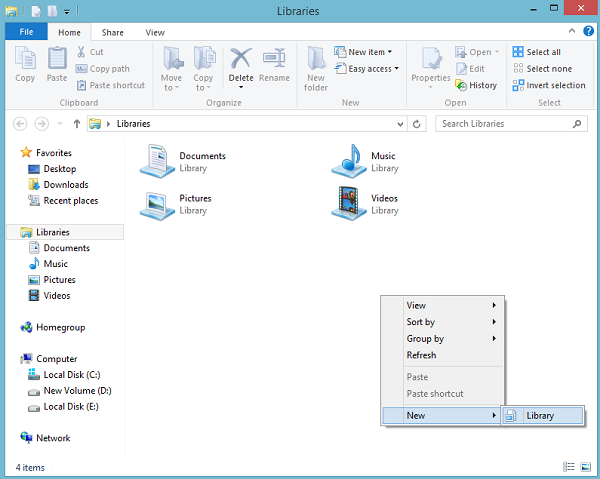
Task: Click the Edit command in Open group
Action: (x=470, y=69)
